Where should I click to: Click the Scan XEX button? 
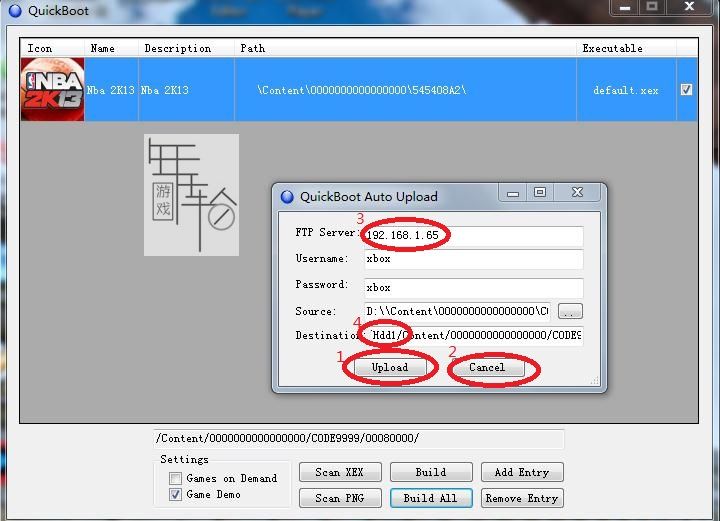340,472
